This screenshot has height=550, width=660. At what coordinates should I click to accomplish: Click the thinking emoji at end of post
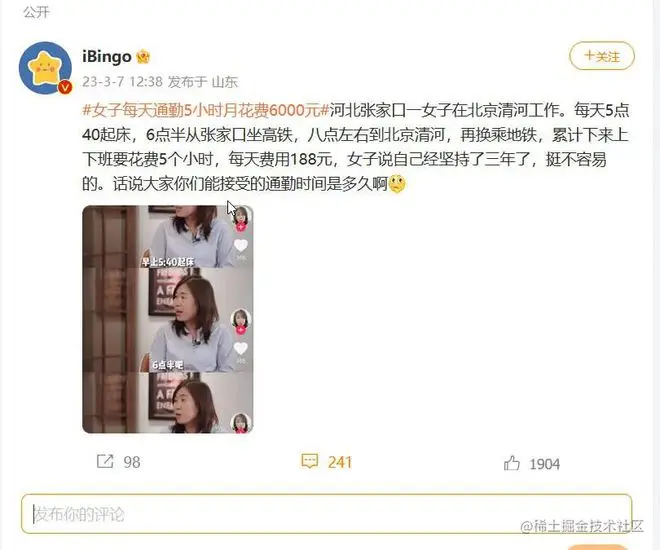397,184
